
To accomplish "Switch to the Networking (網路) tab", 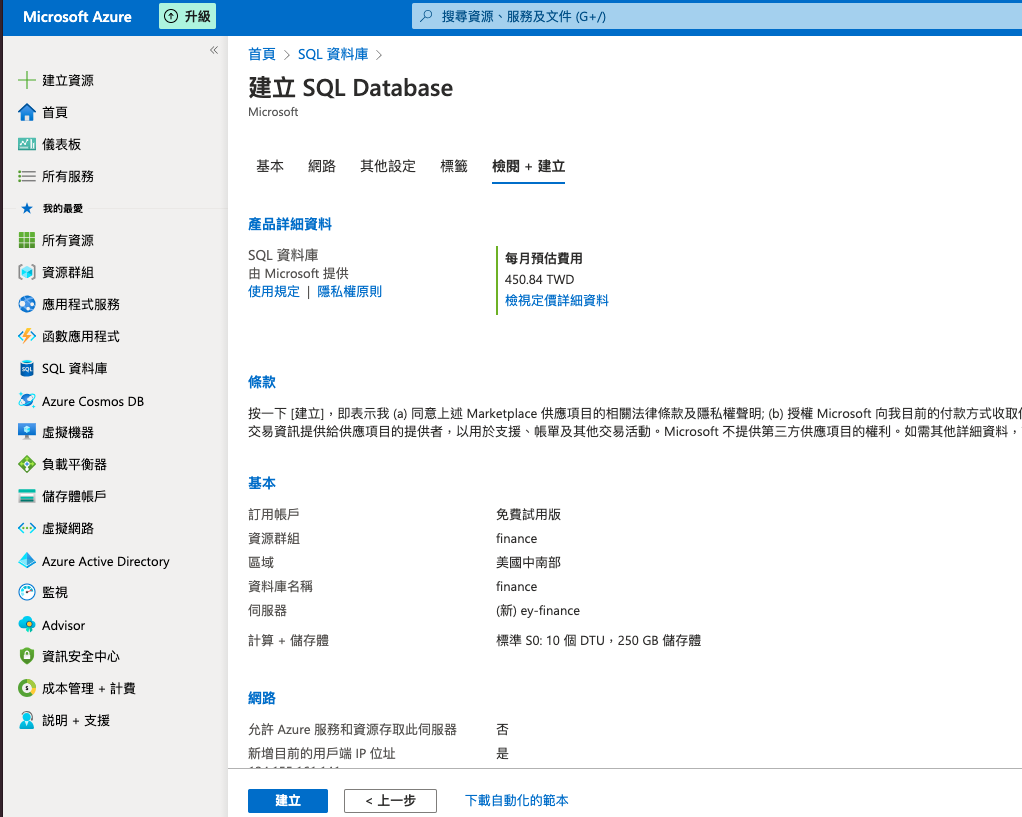I will 322,166.
